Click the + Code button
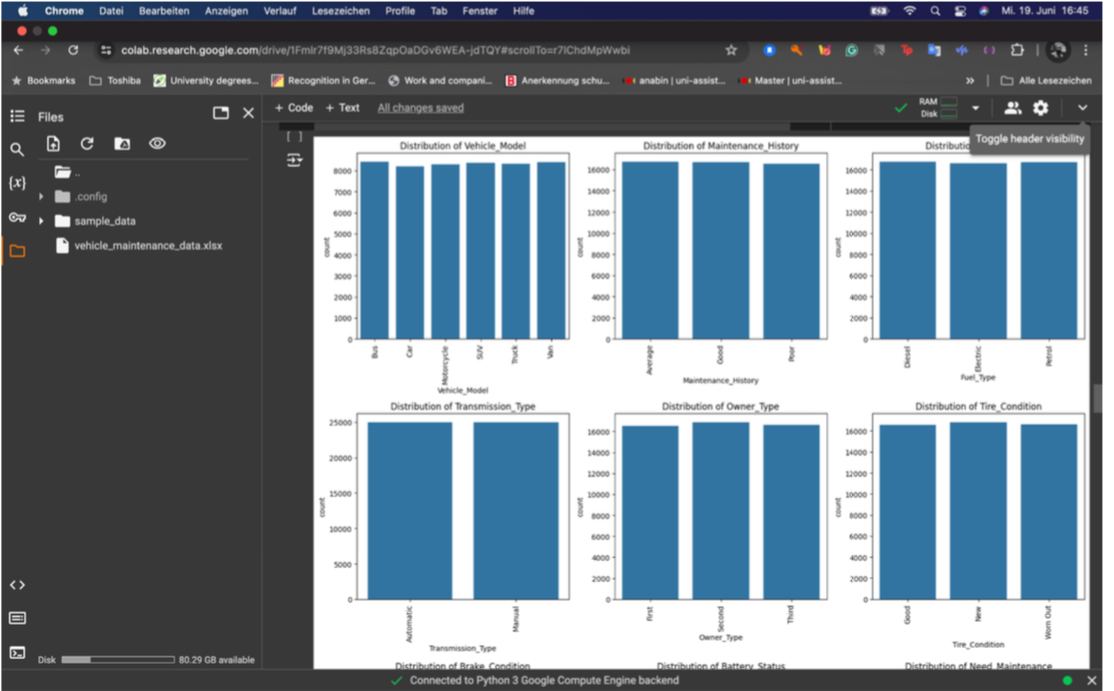 click(294, 108)
